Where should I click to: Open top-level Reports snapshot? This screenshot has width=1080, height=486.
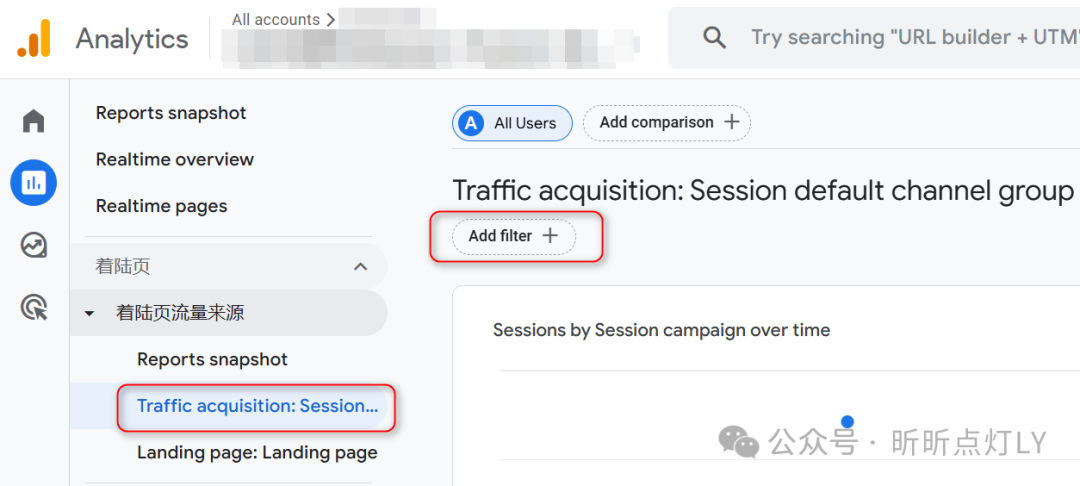tap(171, 113)
